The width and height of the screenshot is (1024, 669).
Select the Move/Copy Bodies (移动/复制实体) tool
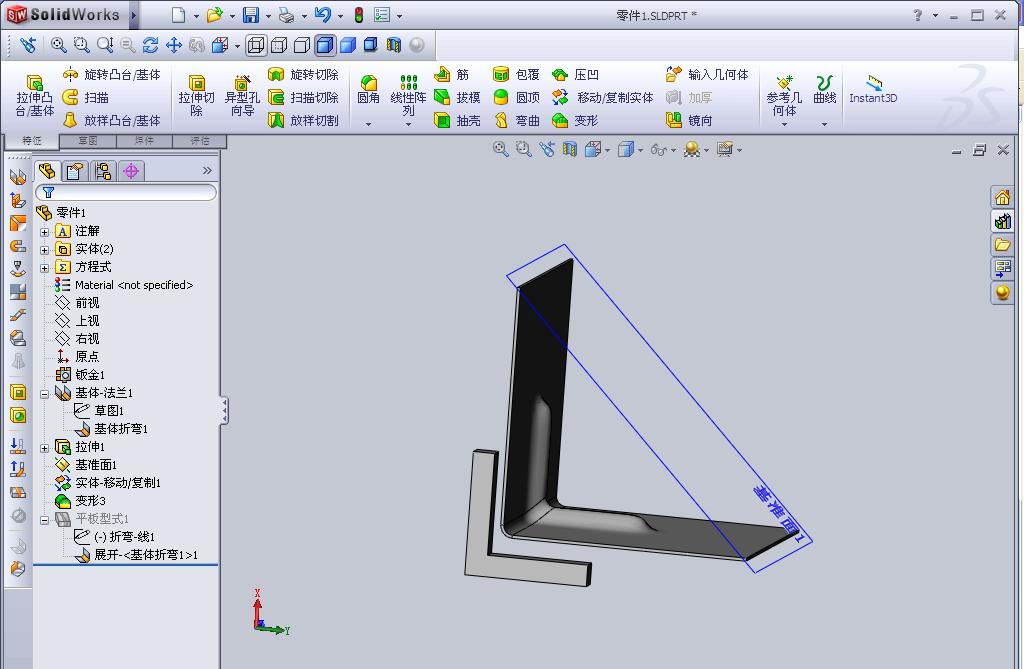602,97
